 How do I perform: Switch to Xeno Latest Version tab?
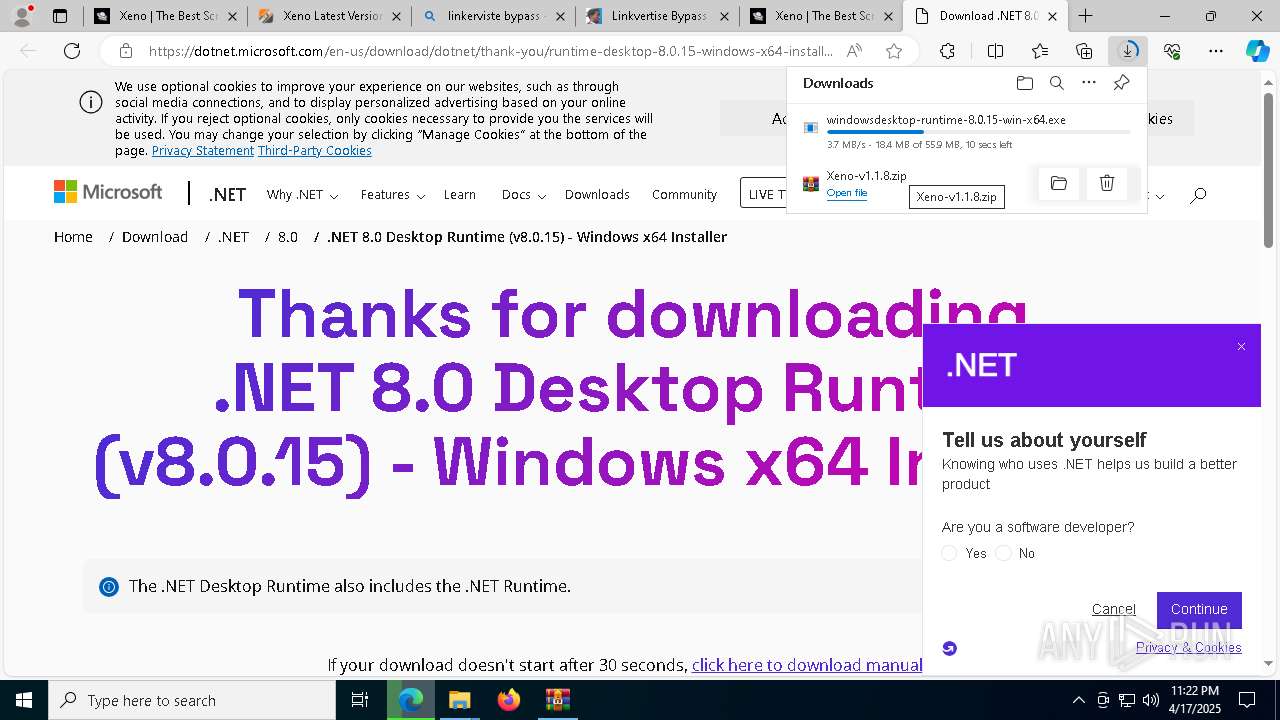(x=329, y=16)
